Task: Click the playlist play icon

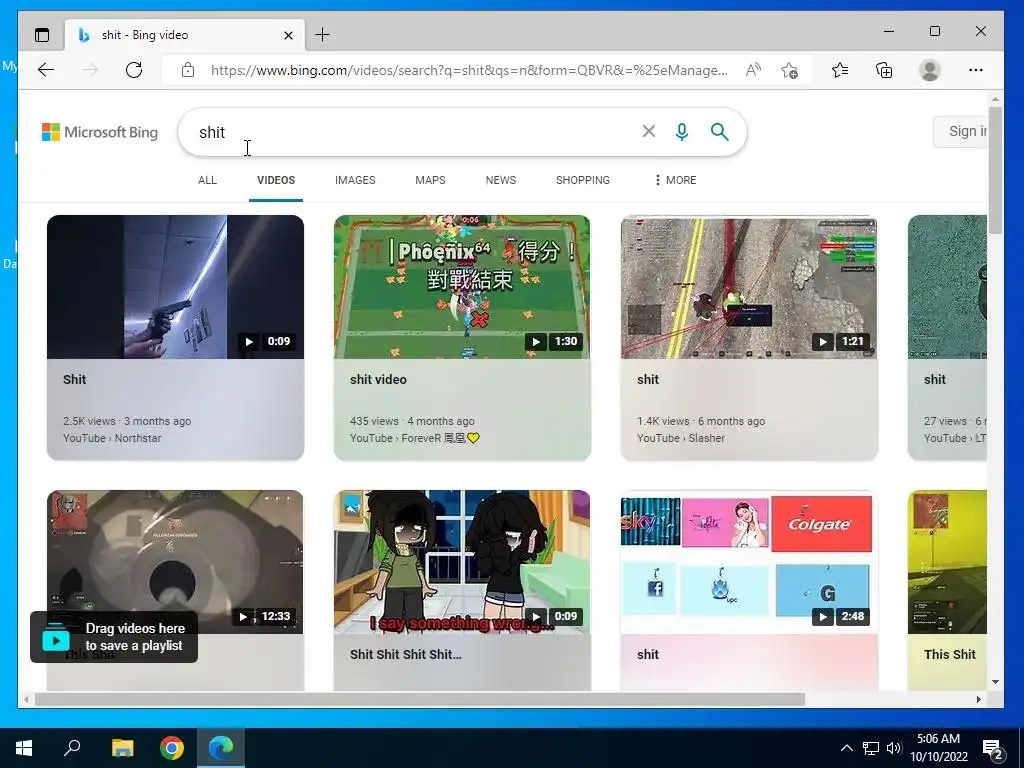Action: point(56,640)
